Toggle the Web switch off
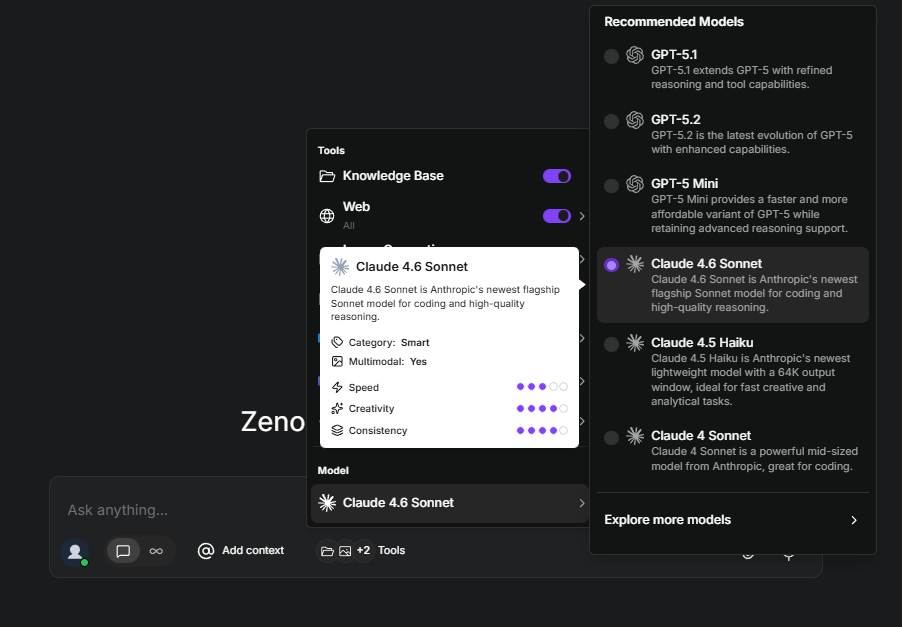This screenshot has width=902, height=627. click(x=557, y=216)
